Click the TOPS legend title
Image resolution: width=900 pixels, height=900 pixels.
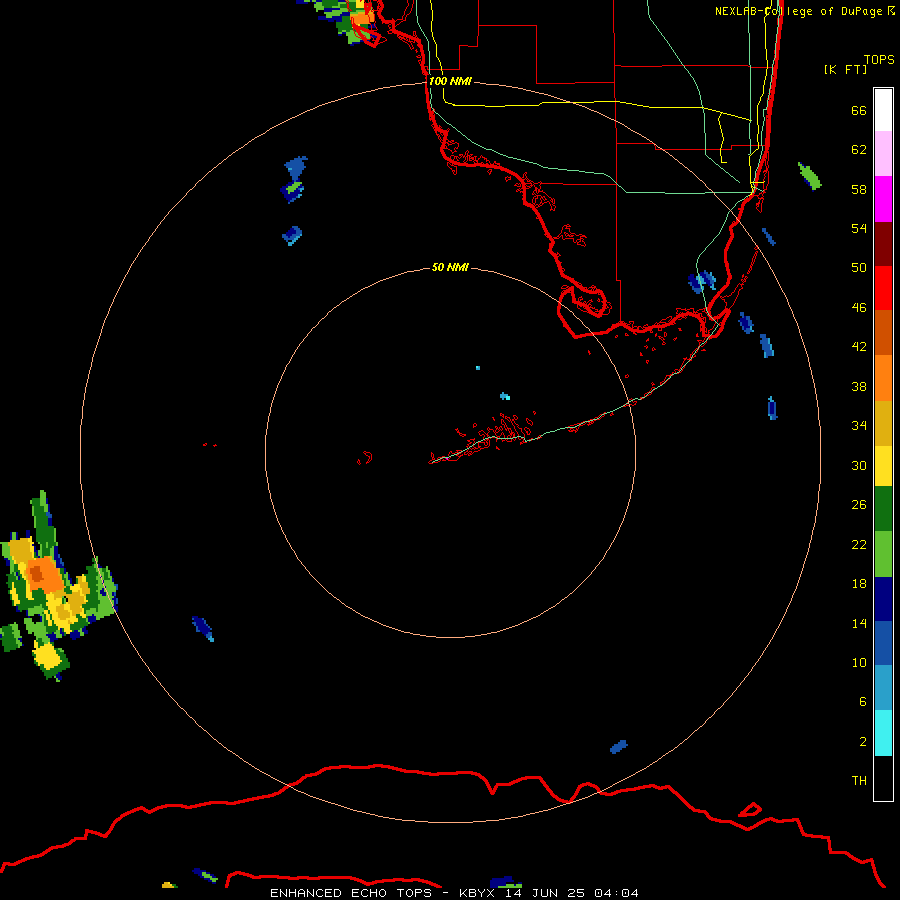(879, 59)
